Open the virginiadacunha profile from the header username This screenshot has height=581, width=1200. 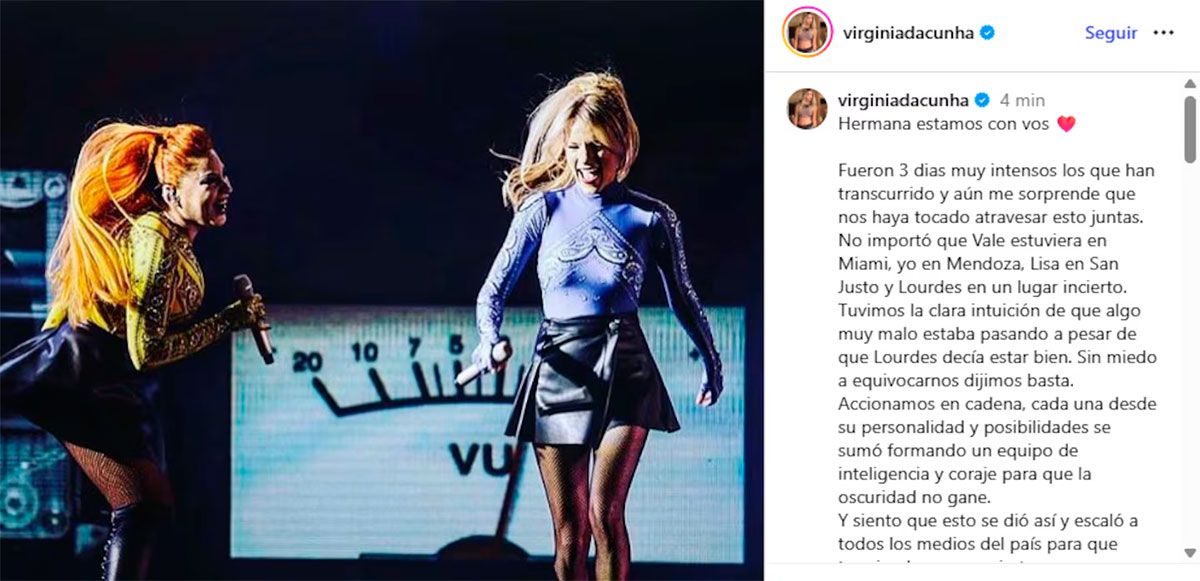[x=908, y=33]
